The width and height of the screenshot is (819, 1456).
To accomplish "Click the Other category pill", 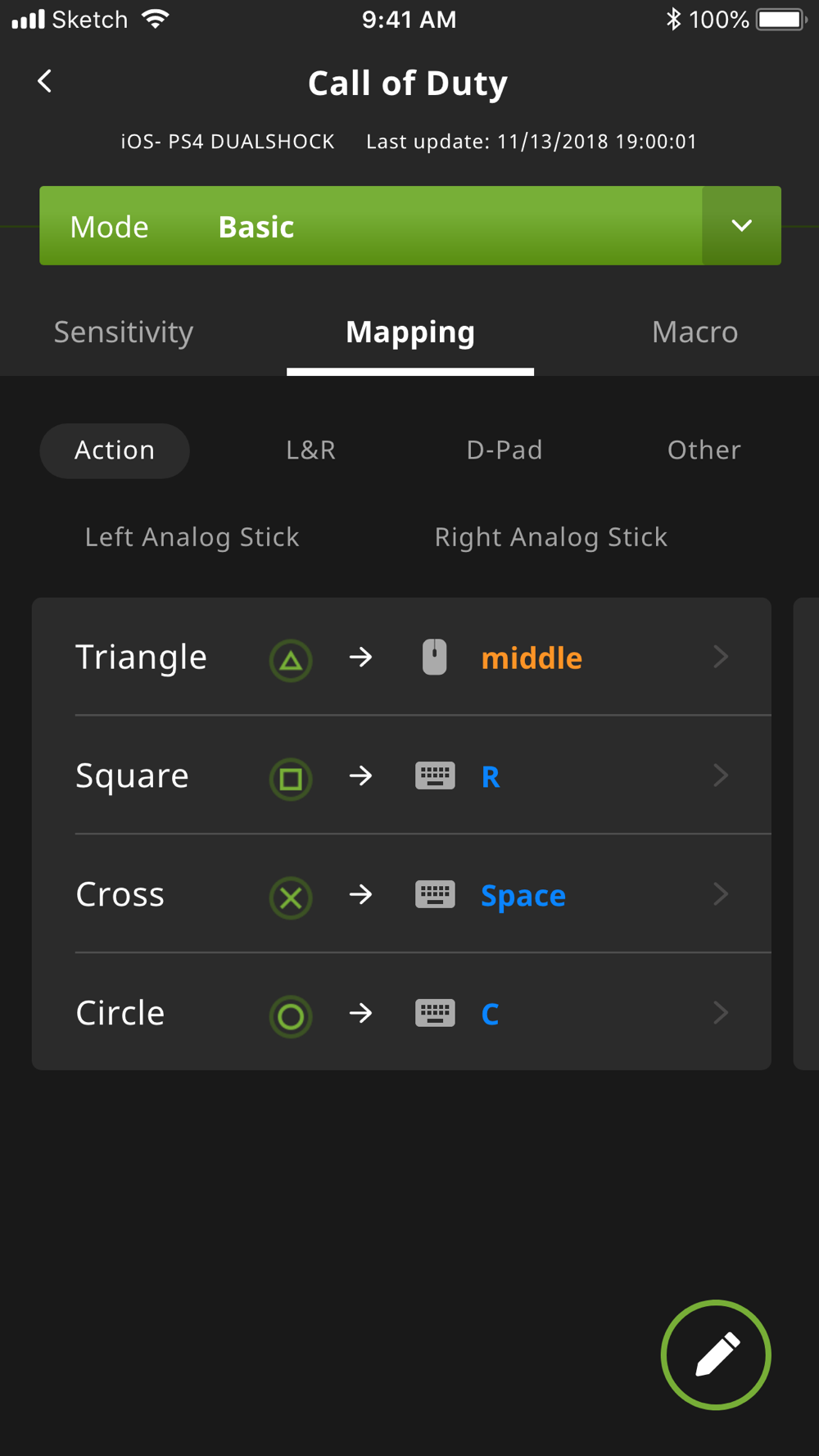I will tap(704, 450).
